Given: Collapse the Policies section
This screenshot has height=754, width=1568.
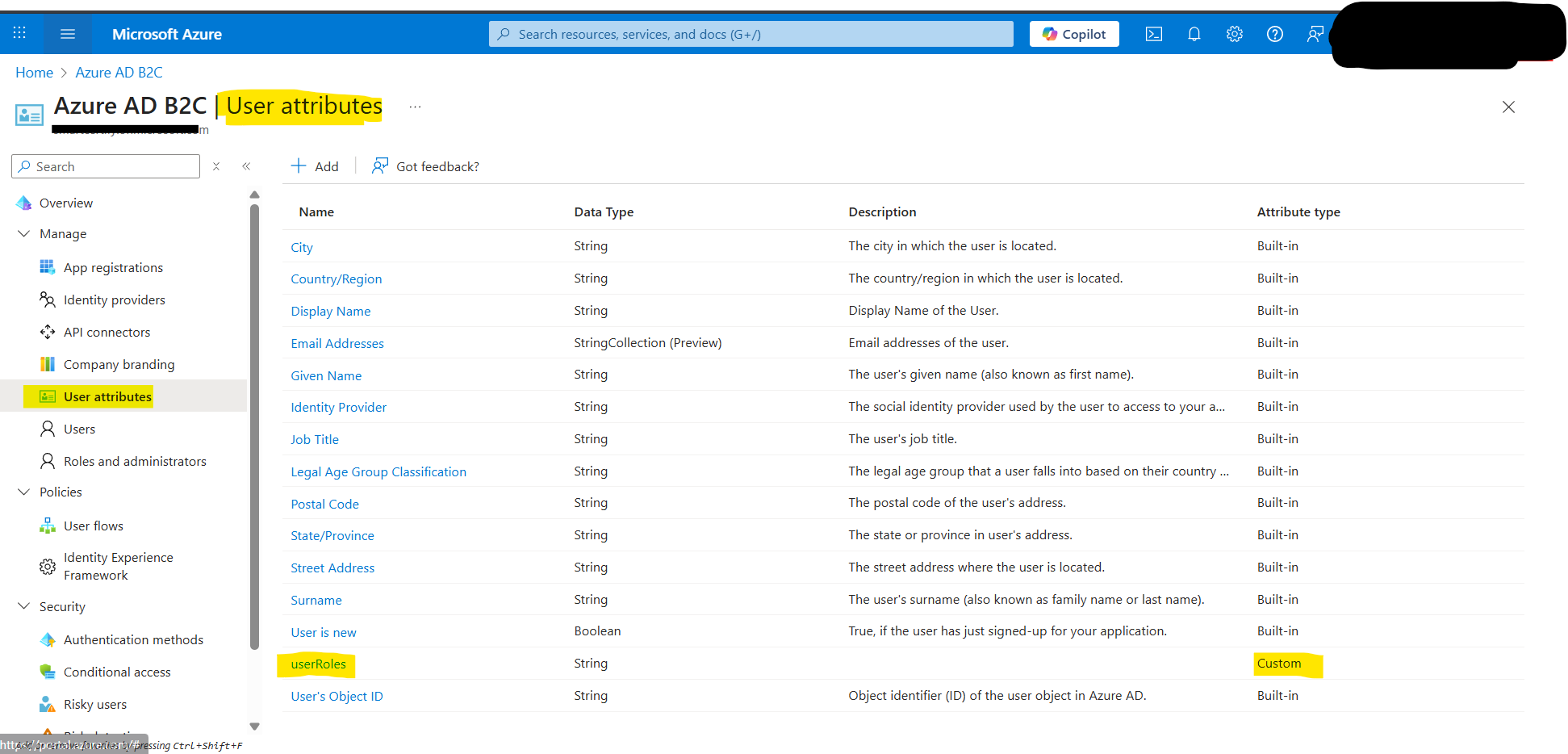Looking at the screenshot, I should click(x=23, y=491).
